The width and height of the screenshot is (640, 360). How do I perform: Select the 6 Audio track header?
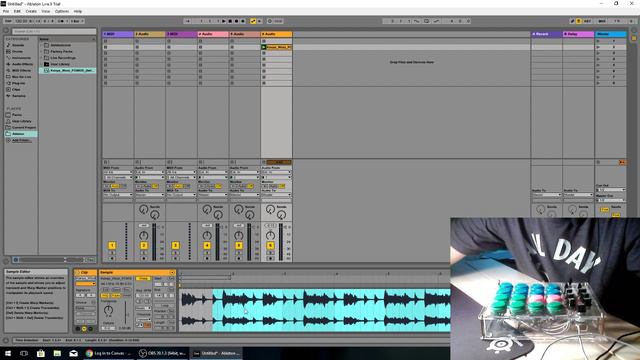tap(277, 34)
